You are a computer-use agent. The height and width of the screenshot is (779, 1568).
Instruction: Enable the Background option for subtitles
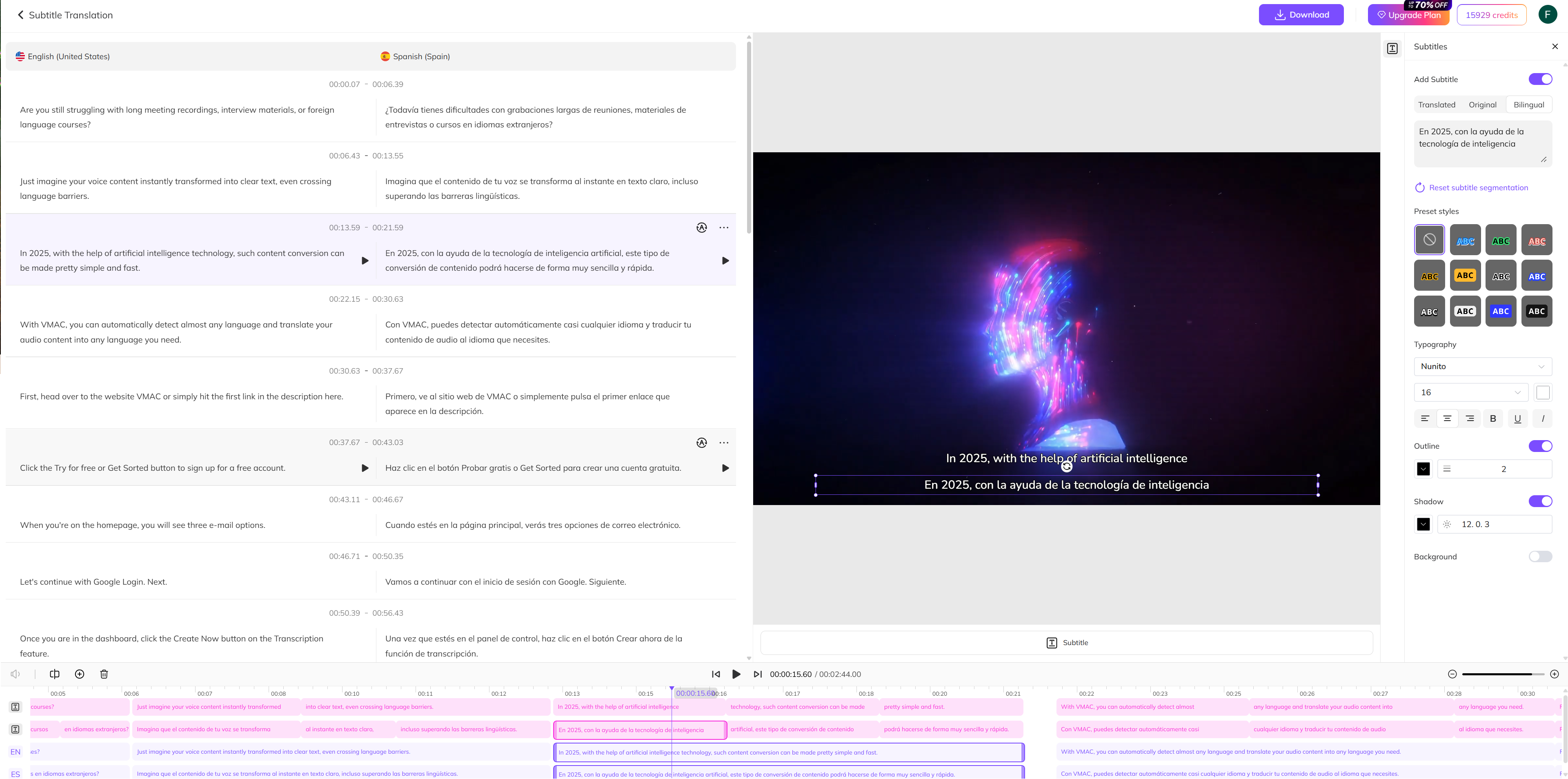pos(1540,556)
